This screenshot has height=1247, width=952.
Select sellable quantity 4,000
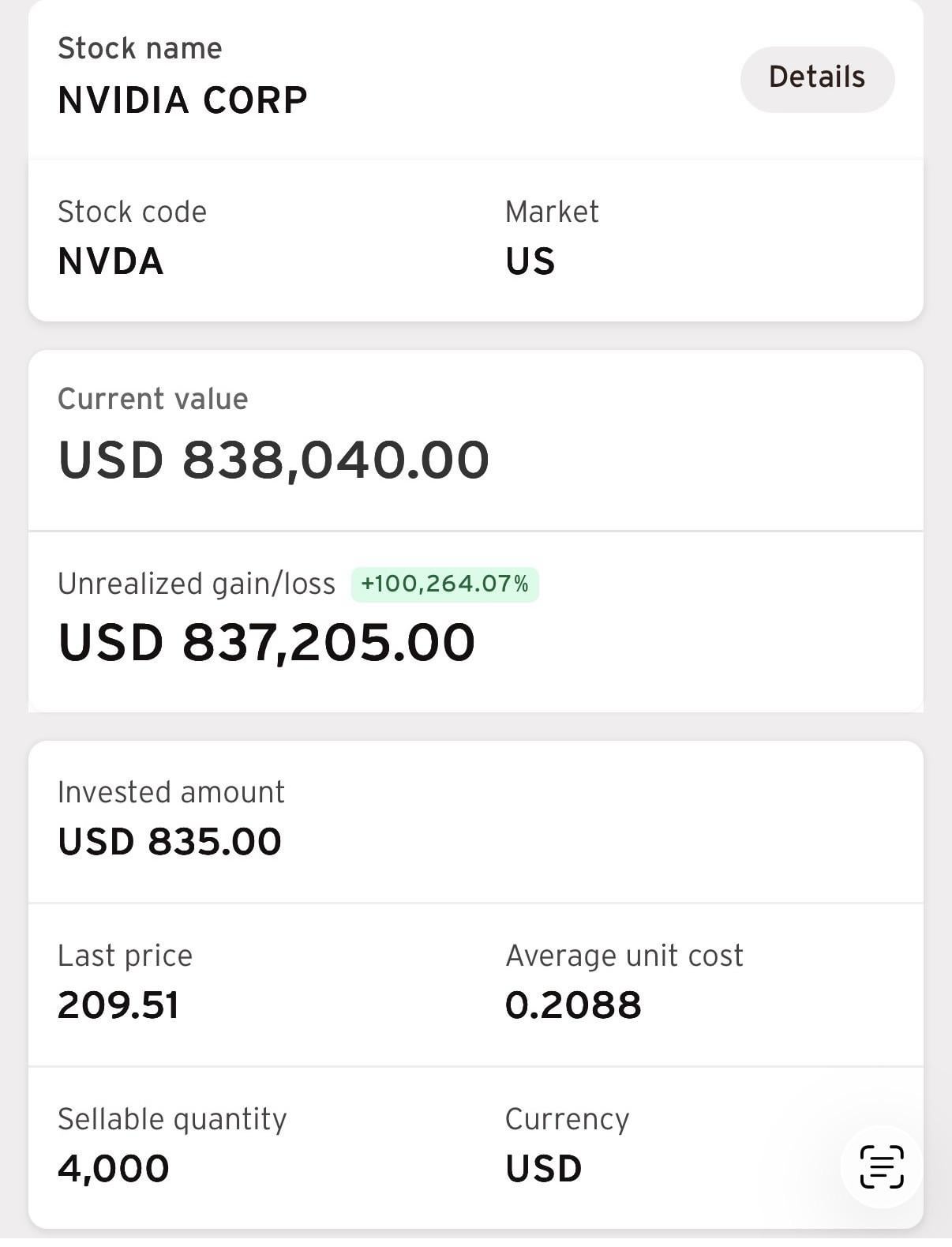point(113,1169)
